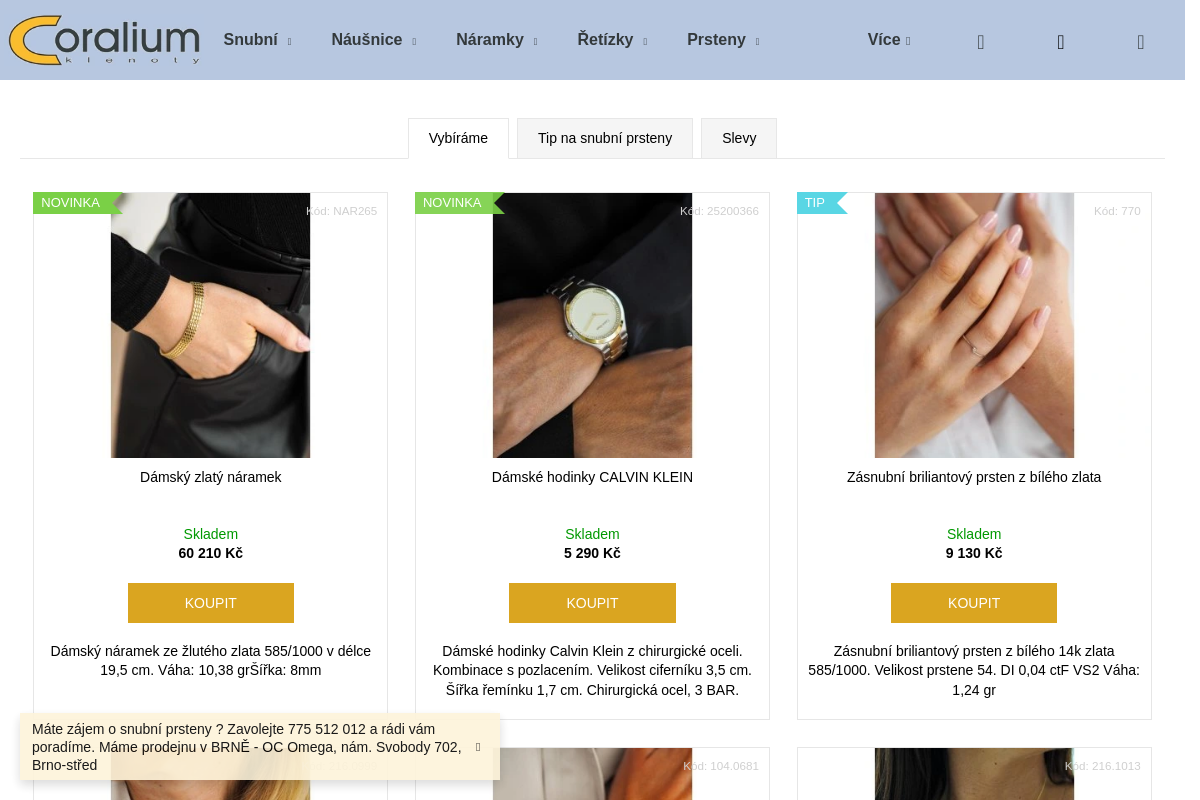This screenshot has height=800, width=1200.
Task: Open the Prsteny category menu
Action: (722, 40)
